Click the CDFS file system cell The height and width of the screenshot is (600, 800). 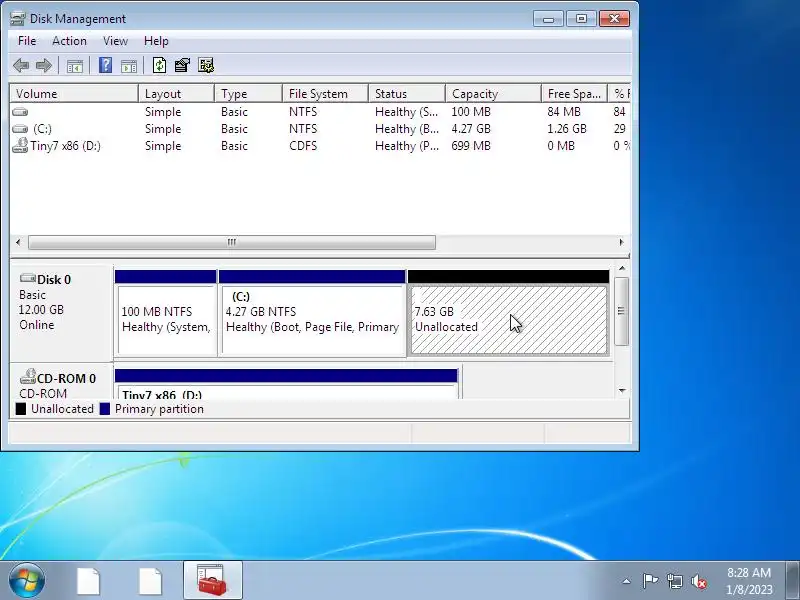(303, 146)
